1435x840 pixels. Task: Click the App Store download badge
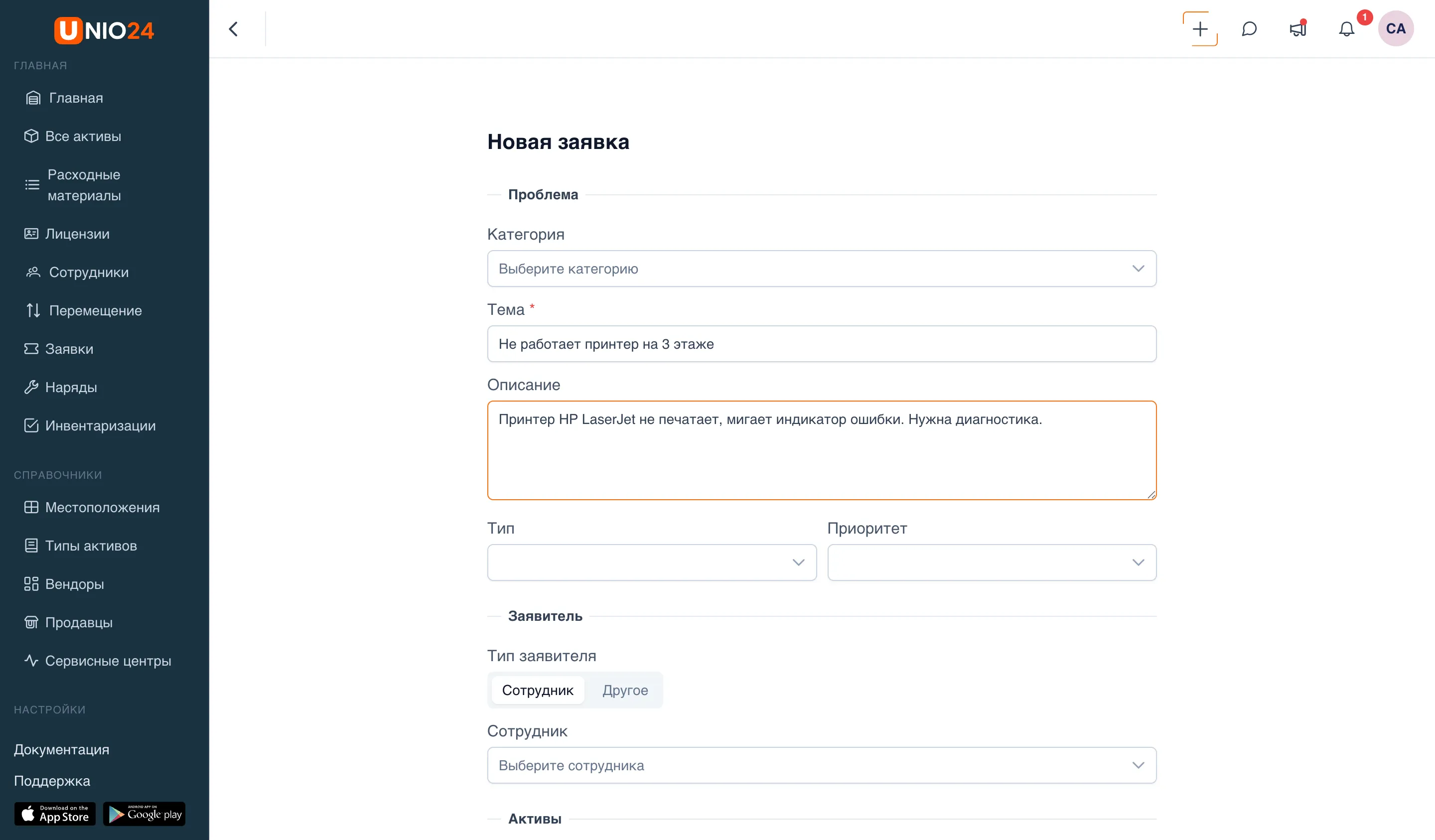pyautogui.click(x=55, y=815)
